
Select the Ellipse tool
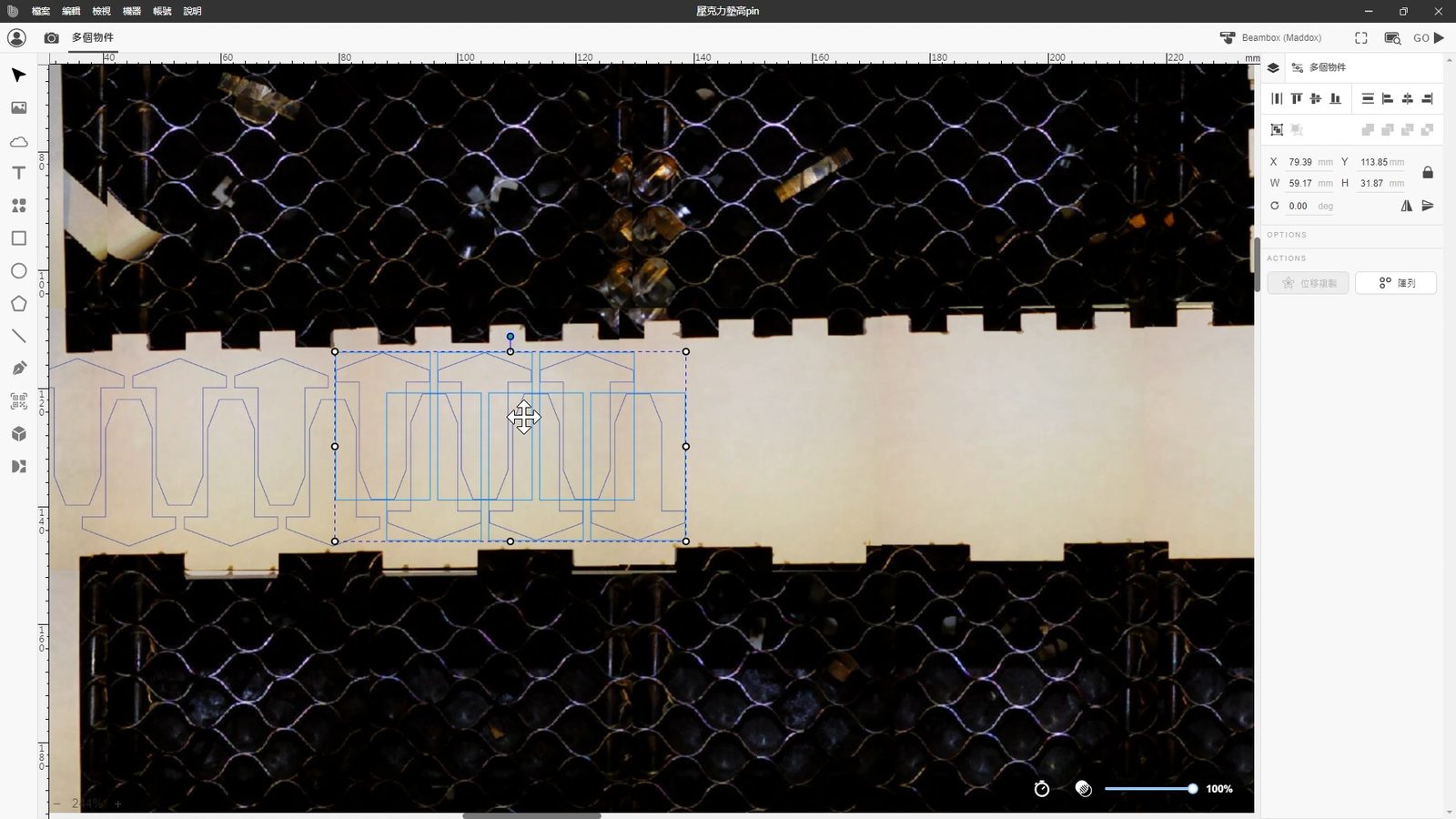tap(18, 271)
